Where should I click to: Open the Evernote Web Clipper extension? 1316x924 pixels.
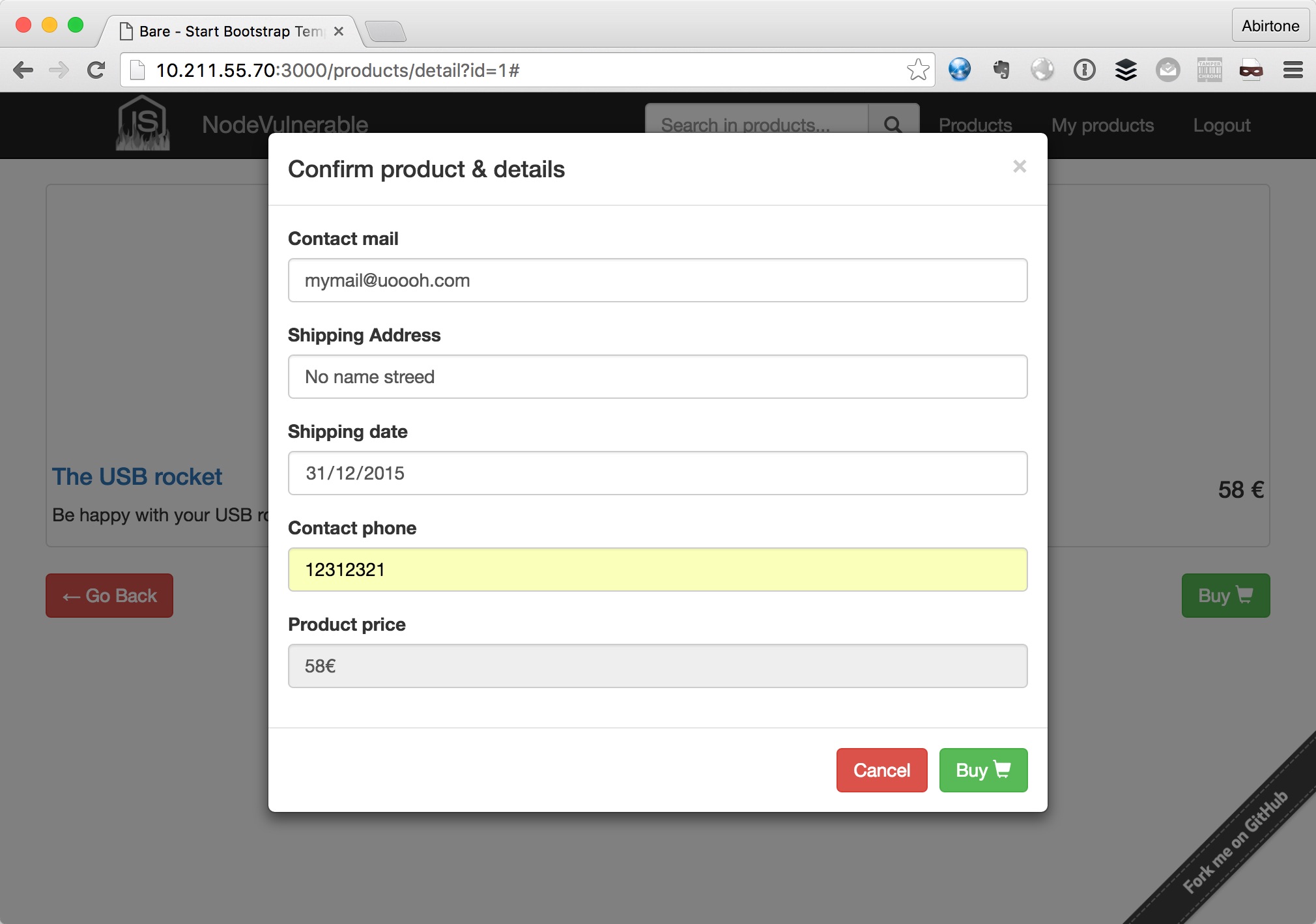tap(1001, 69)
